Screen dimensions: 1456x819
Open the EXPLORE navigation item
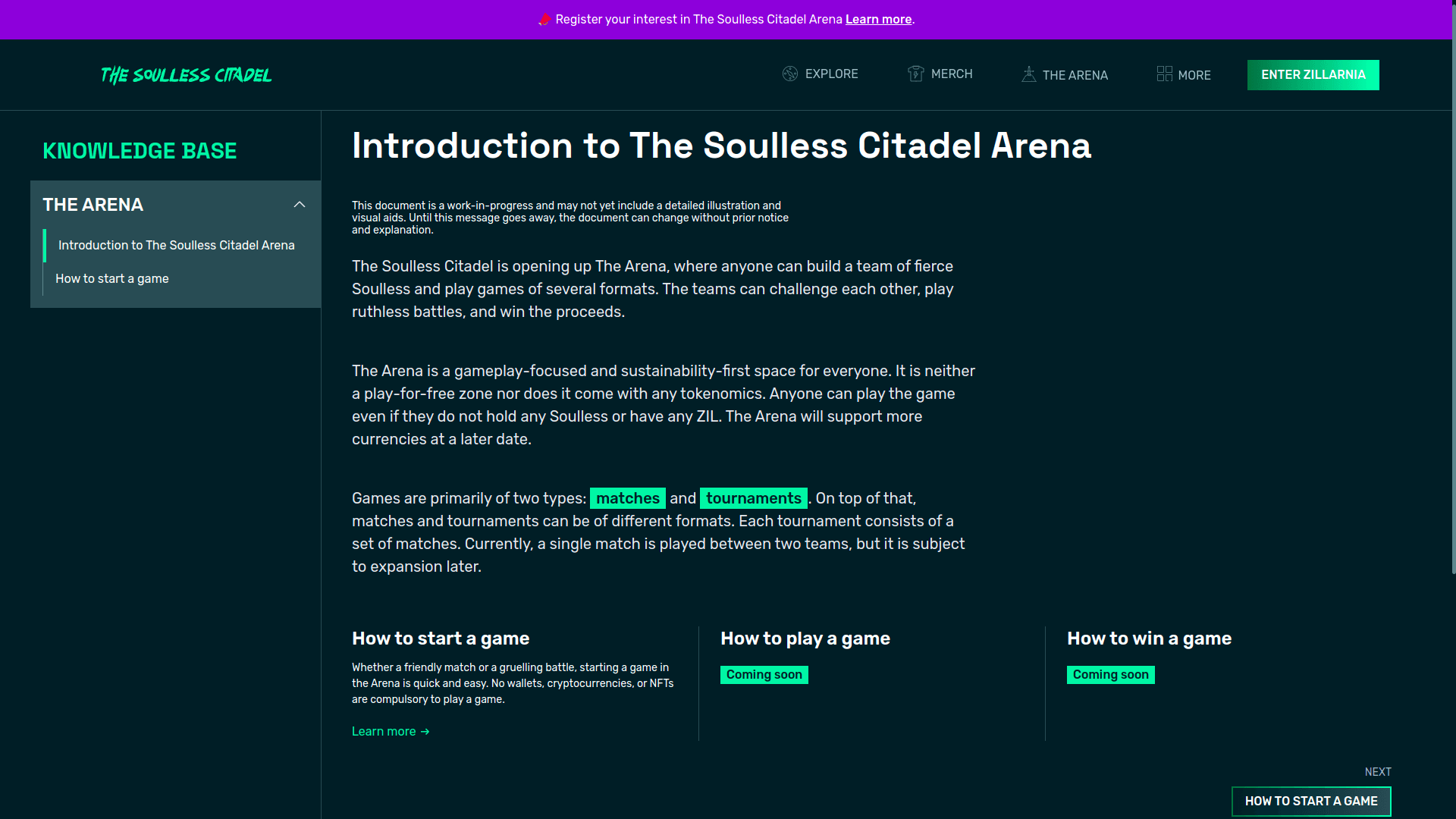coord(830,74)
